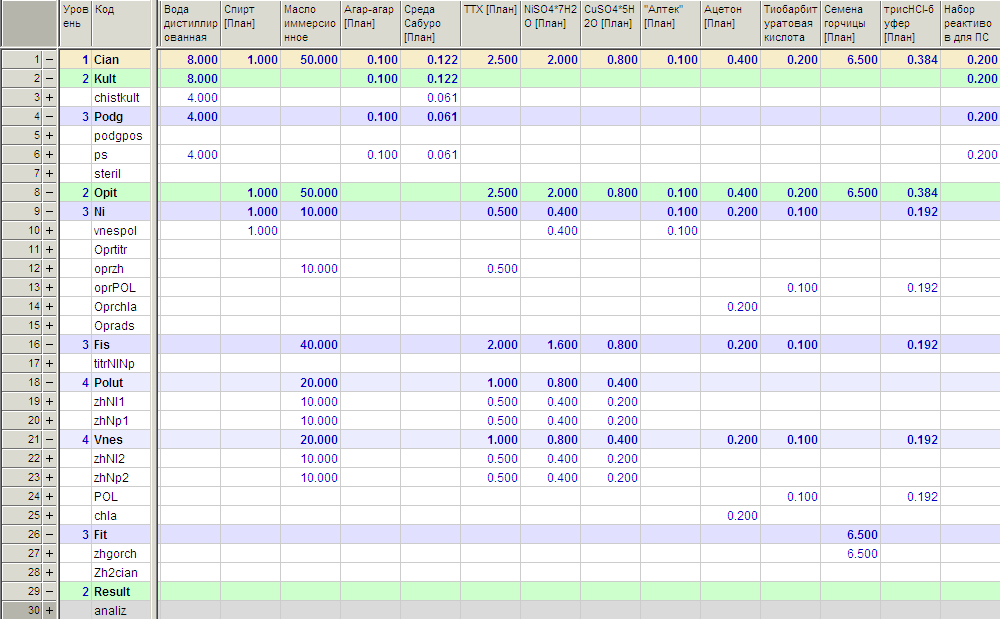Click the 'titrNINp' code cell
This screenshot has height=619, width=1000.
tap(121, 363)
